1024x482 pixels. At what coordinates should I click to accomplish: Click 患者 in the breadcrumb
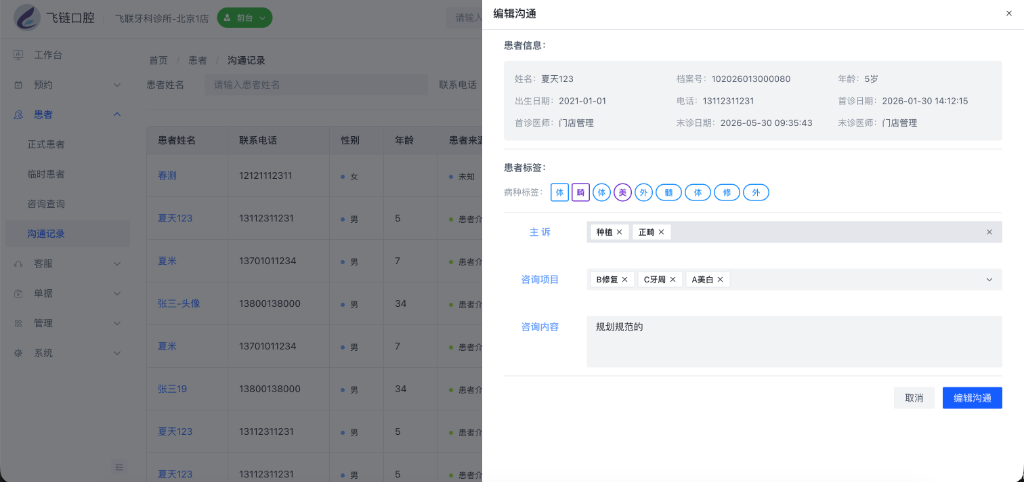pyautogui.click(x=198, y=60)
